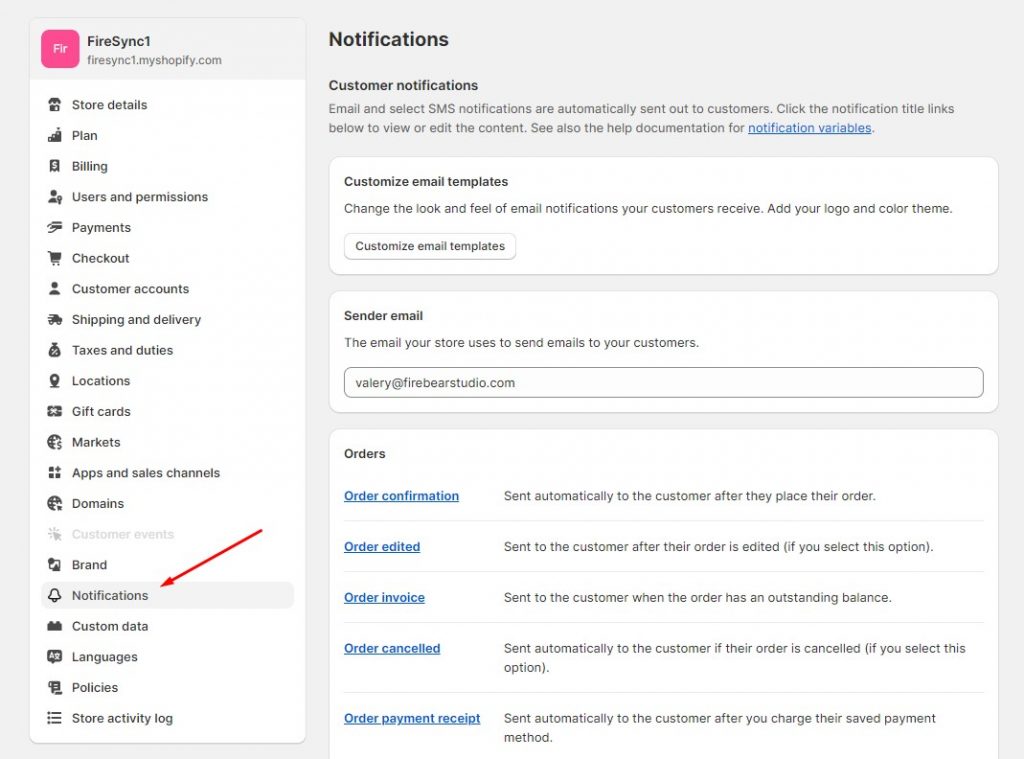Screen dimensions: 1024x759
Task: Open the Languages settings icon
Action: pyautogui.click(x=53, y=657)
